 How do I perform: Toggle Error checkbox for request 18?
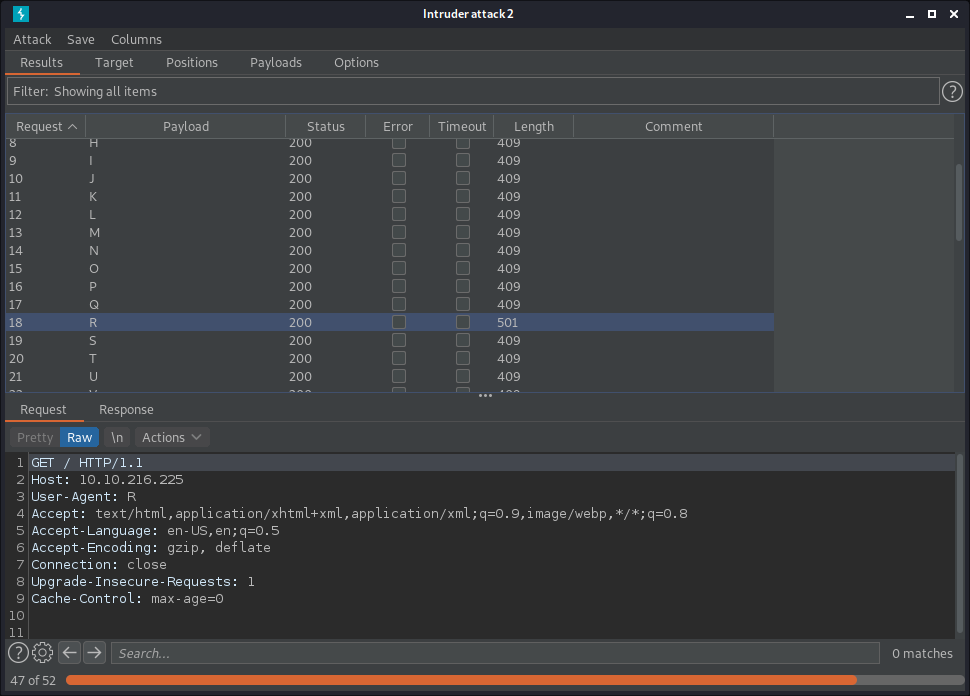(x=398, y=323)
